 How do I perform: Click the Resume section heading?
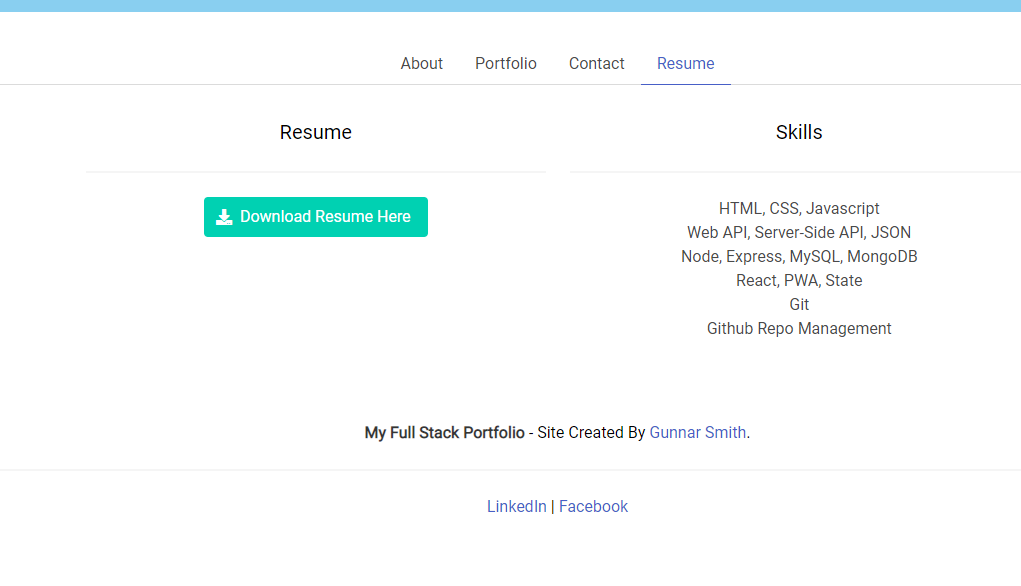click(x=316, y=131)
